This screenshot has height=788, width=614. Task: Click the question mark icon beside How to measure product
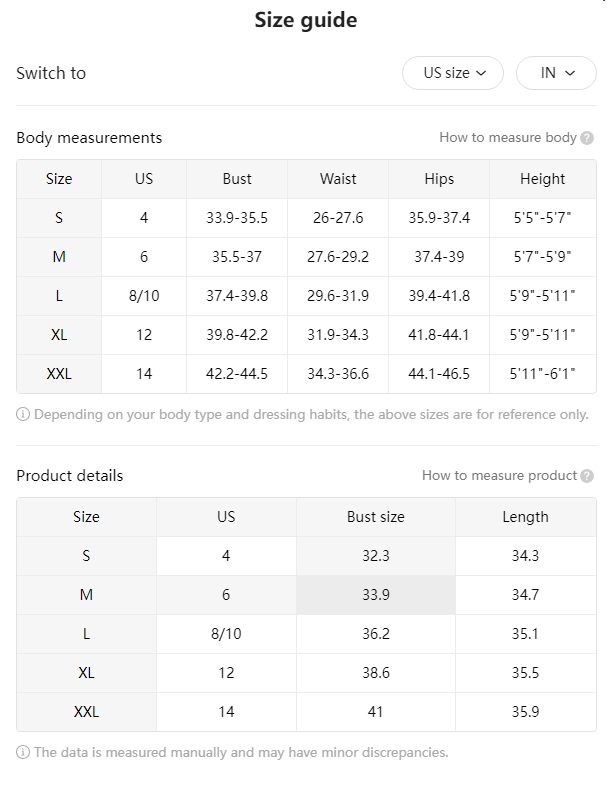587,476
